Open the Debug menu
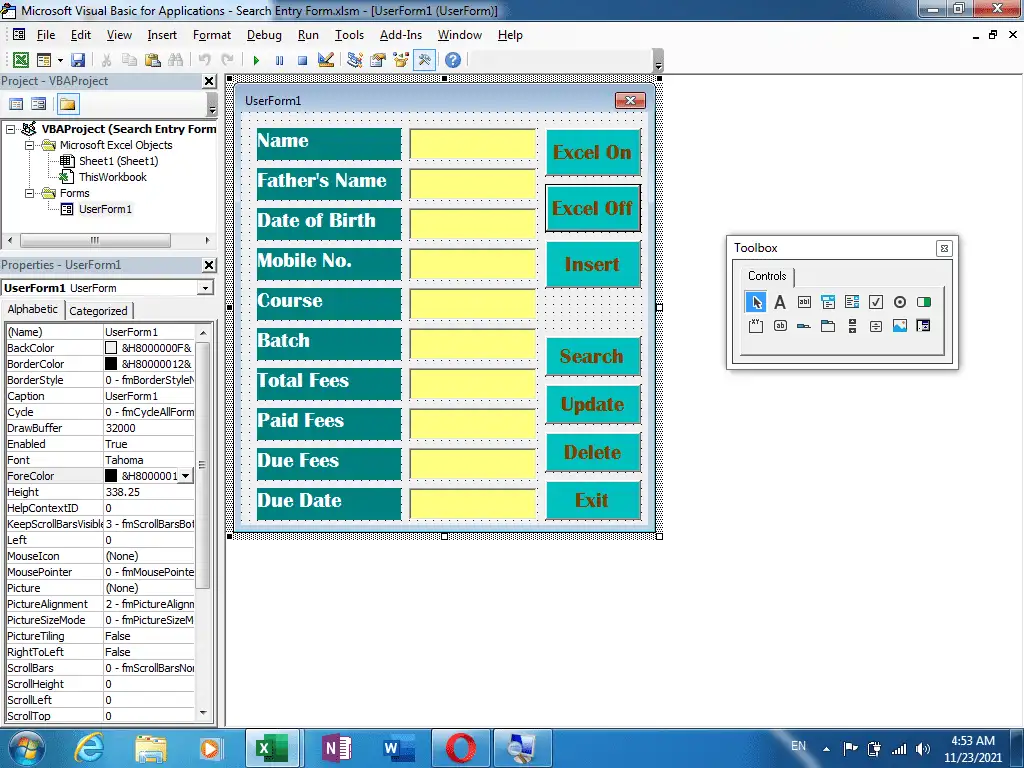 tap(264, 35)
